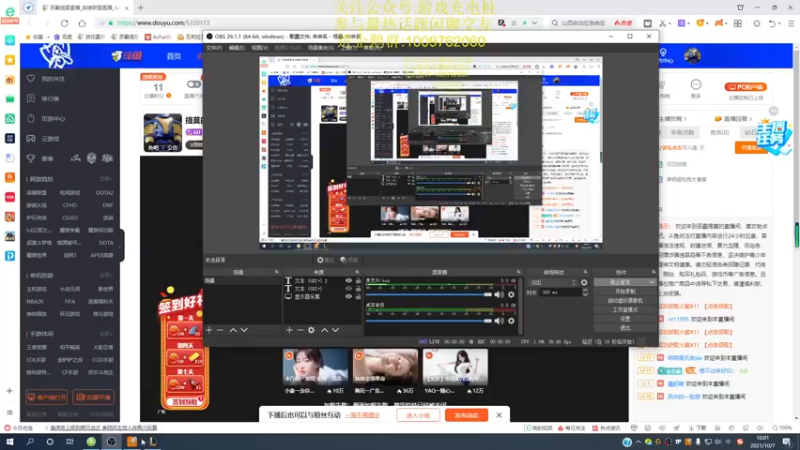This screenshot has height=450, width=800.
Task: Adjust transition duration stepper arrows
Action: click(x=585, y=292)
